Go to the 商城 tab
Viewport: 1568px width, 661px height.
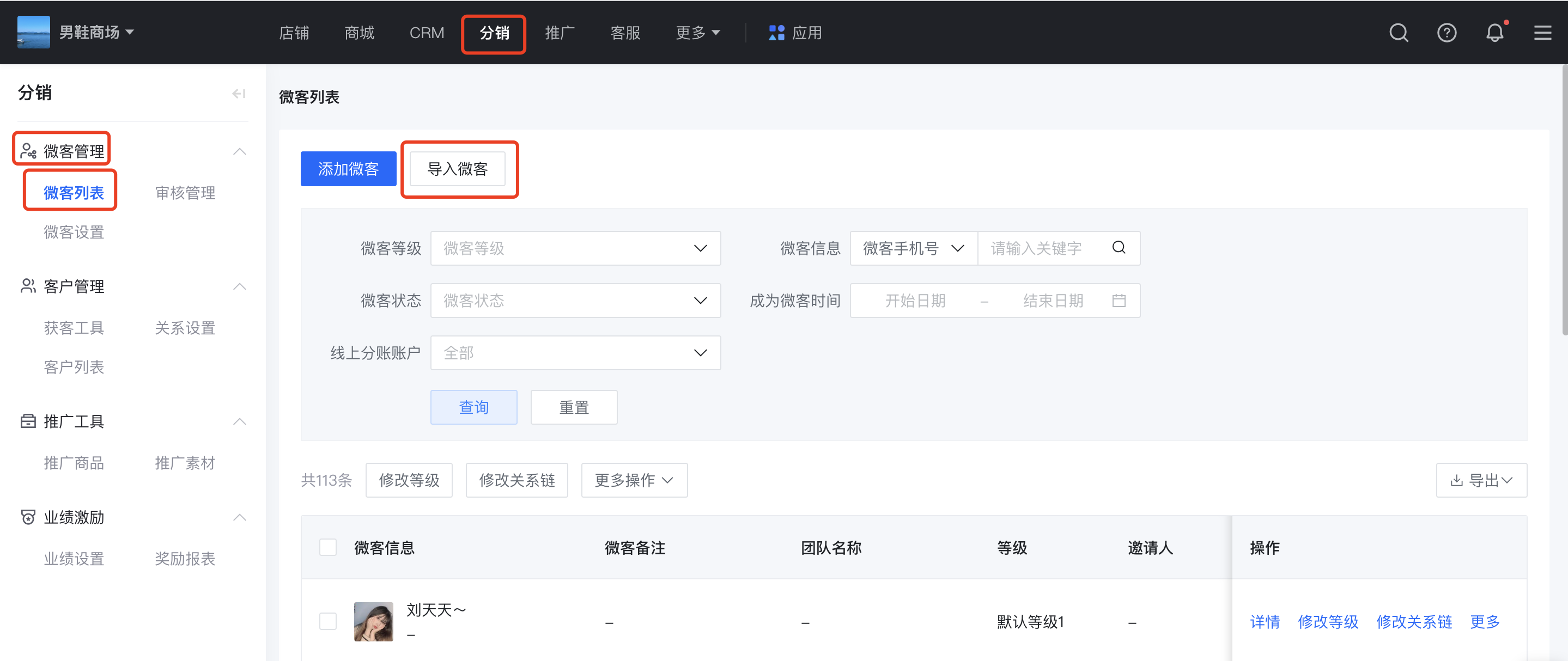click(x=359, y=33)
